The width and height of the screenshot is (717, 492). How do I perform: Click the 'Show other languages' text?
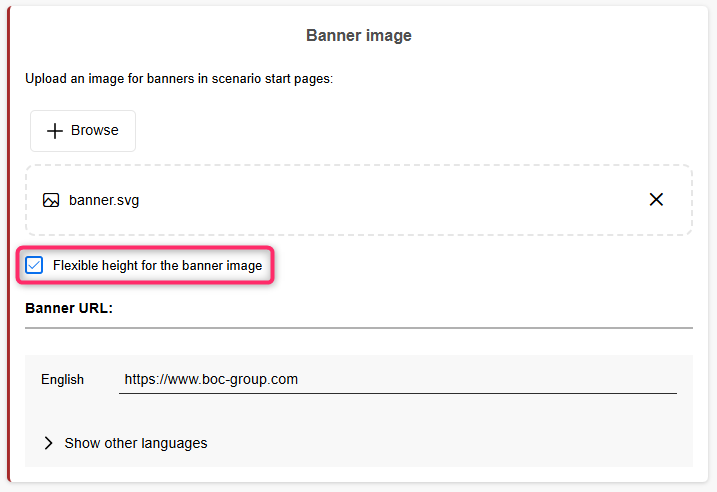pos(136,443)
